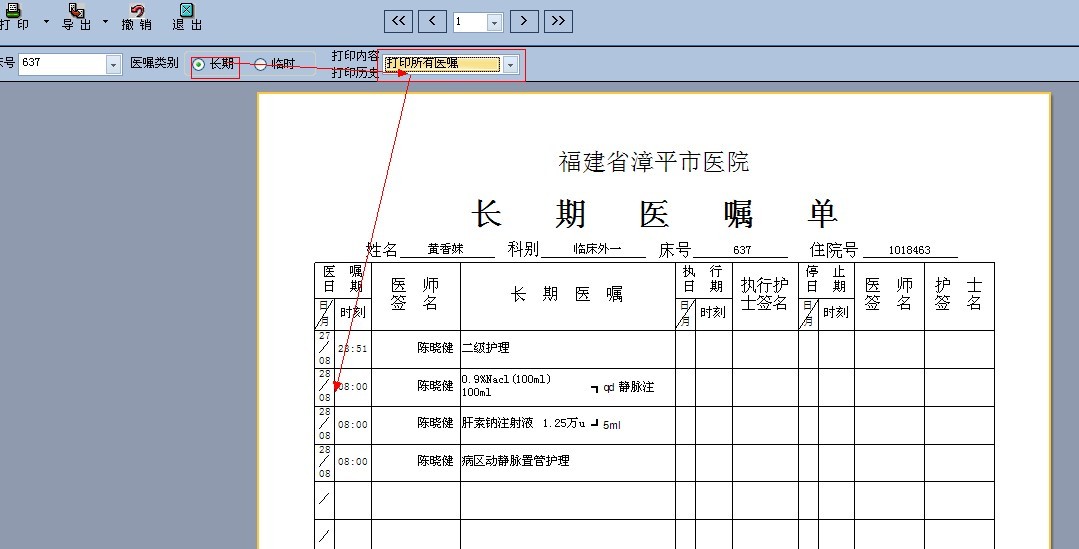Screen dimensions: 1079x549
Task: Click the printer icon (打印)
Action: (x=13, y=10)
